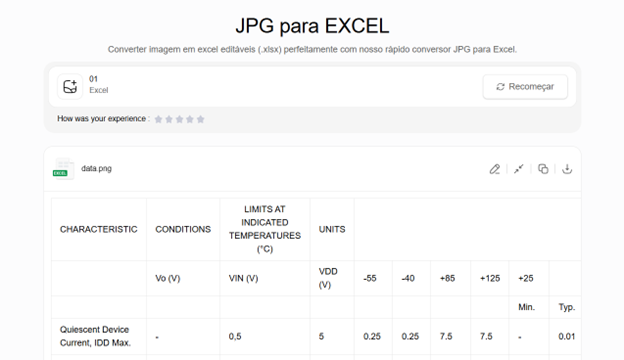Click the collapse arrows icon
This screenshot has height=360, width=624.
tap(519, 169)
